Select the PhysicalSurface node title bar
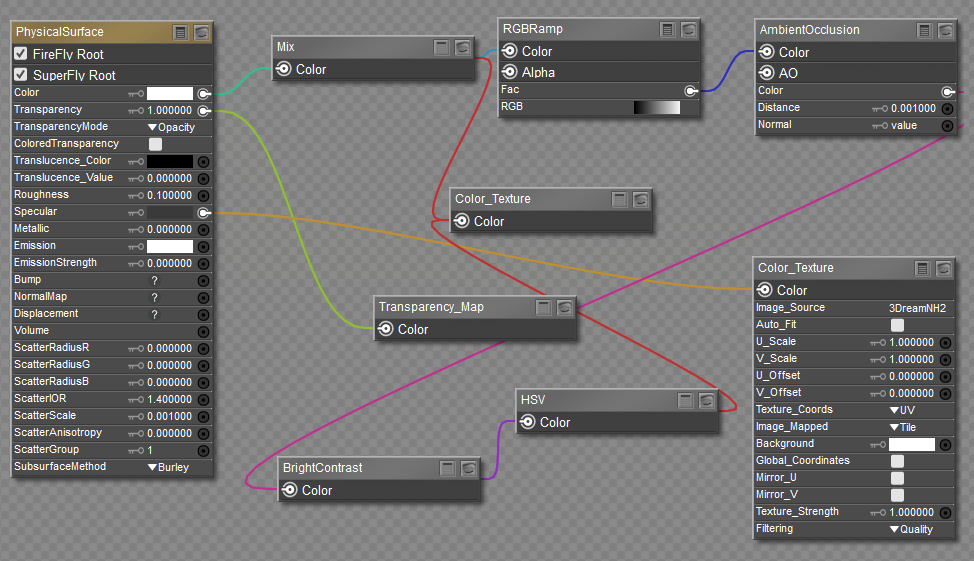The height and width of the screenshot is (561, 974). click(x=112, y=32)
